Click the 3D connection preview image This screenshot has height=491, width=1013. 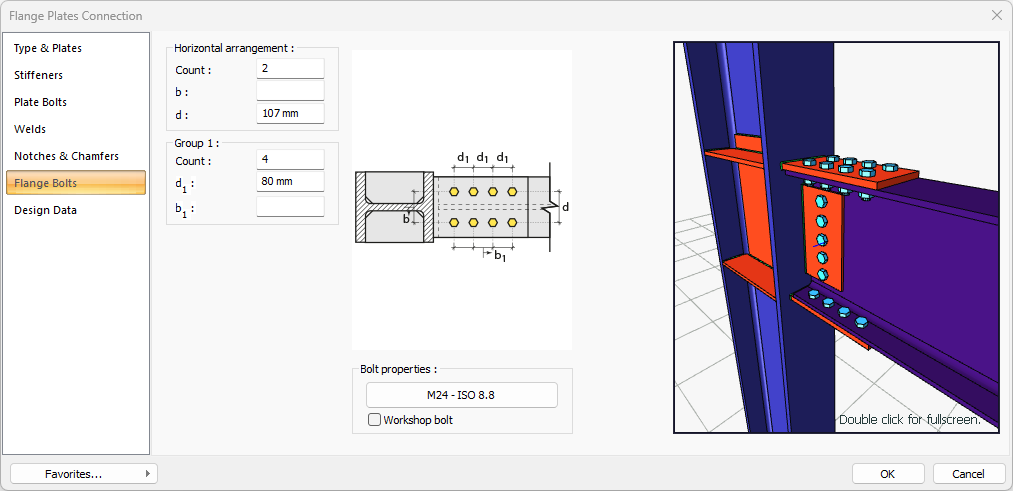(836, 237)
